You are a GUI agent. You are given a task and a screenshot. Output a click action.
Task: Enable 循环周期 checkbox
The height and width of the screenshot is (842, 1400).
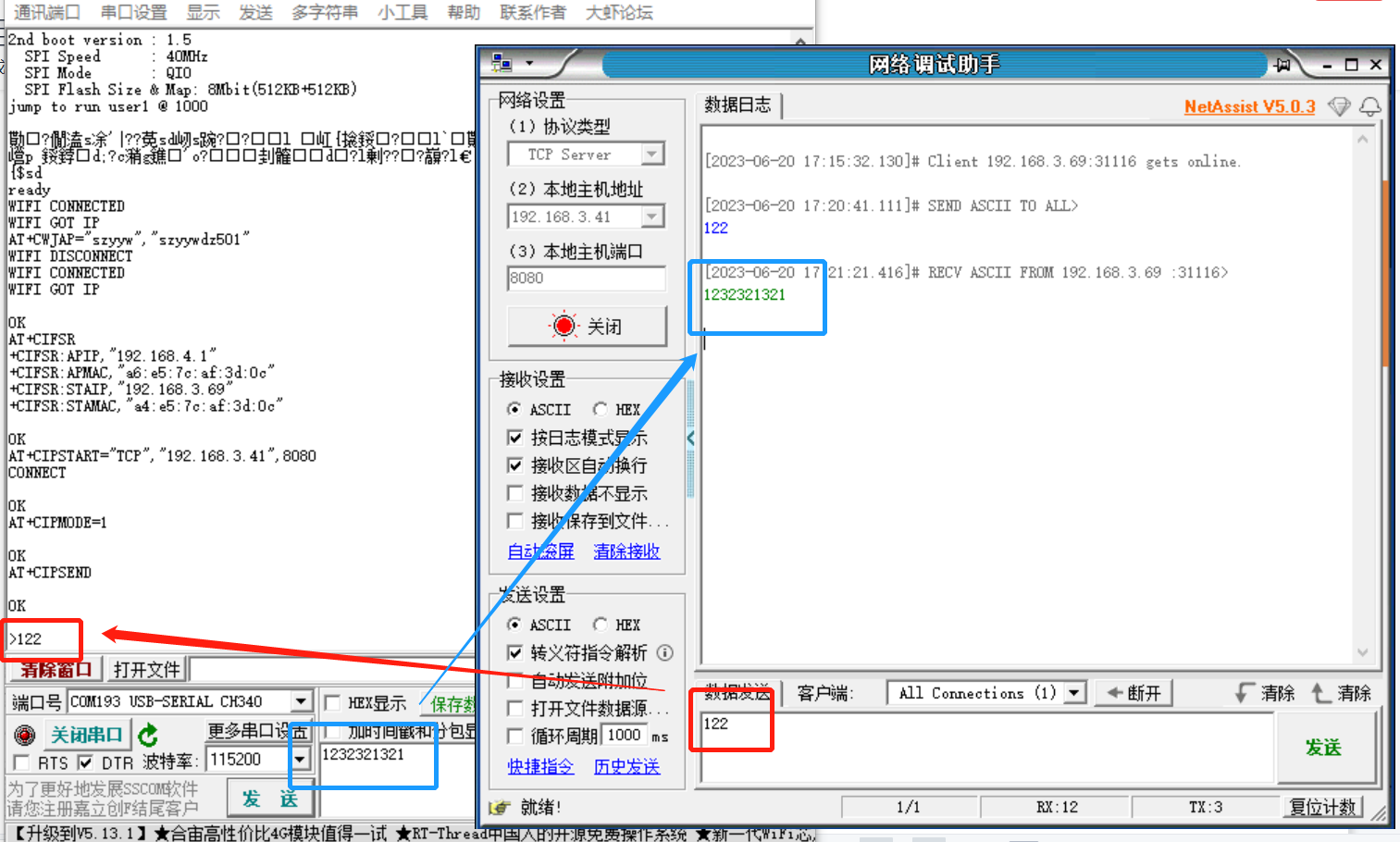tap(515, 736)
